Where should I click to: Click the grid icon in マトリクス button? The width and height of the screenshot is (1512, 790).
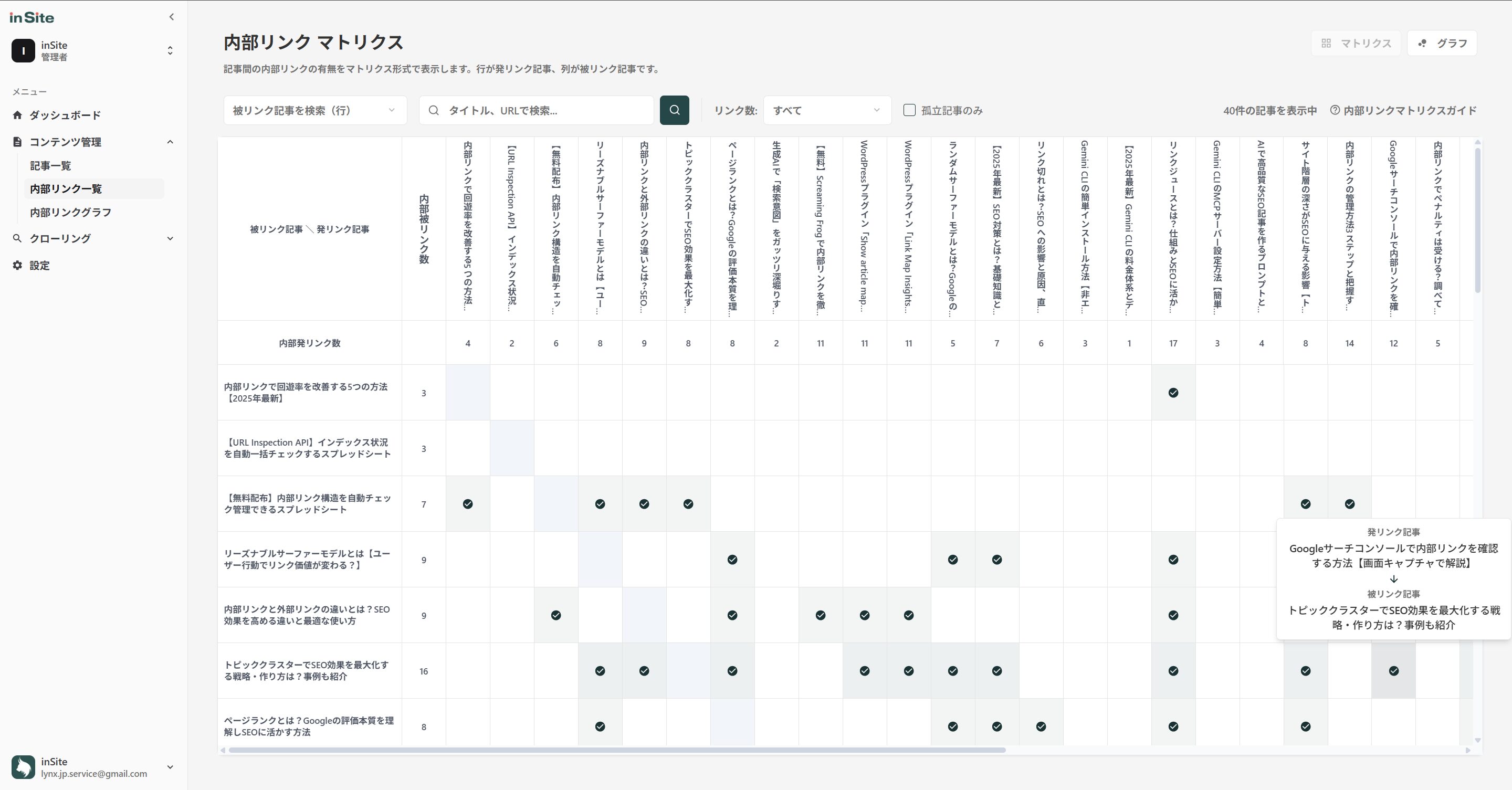(1326, 44)
